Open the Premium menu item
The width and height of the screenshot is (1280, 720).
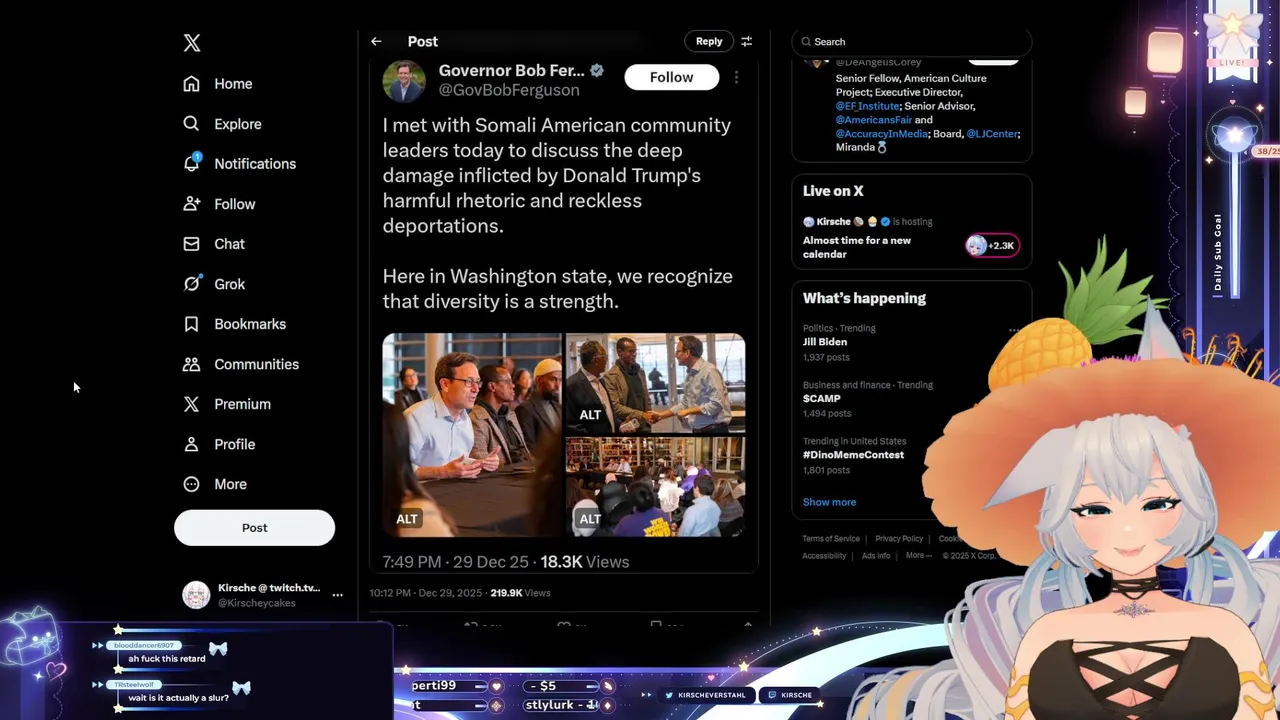coord(242,404)
